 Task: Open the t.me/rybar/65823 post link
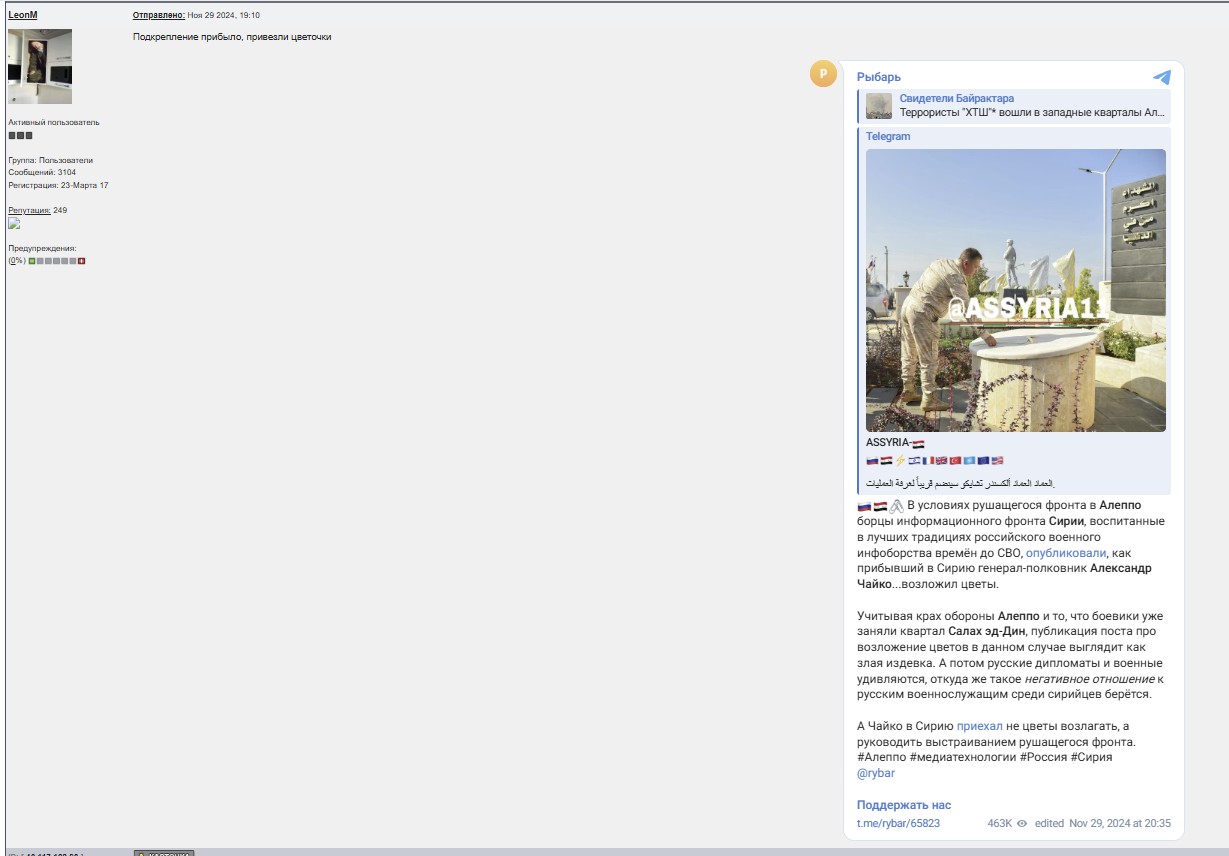point(898,824)
